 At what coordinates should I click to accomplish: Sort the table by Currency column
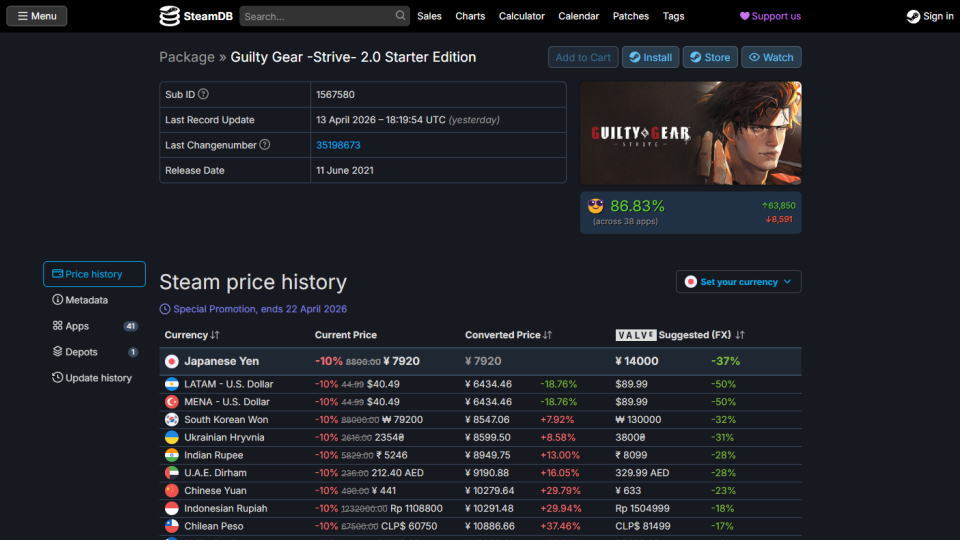(192, 335)
